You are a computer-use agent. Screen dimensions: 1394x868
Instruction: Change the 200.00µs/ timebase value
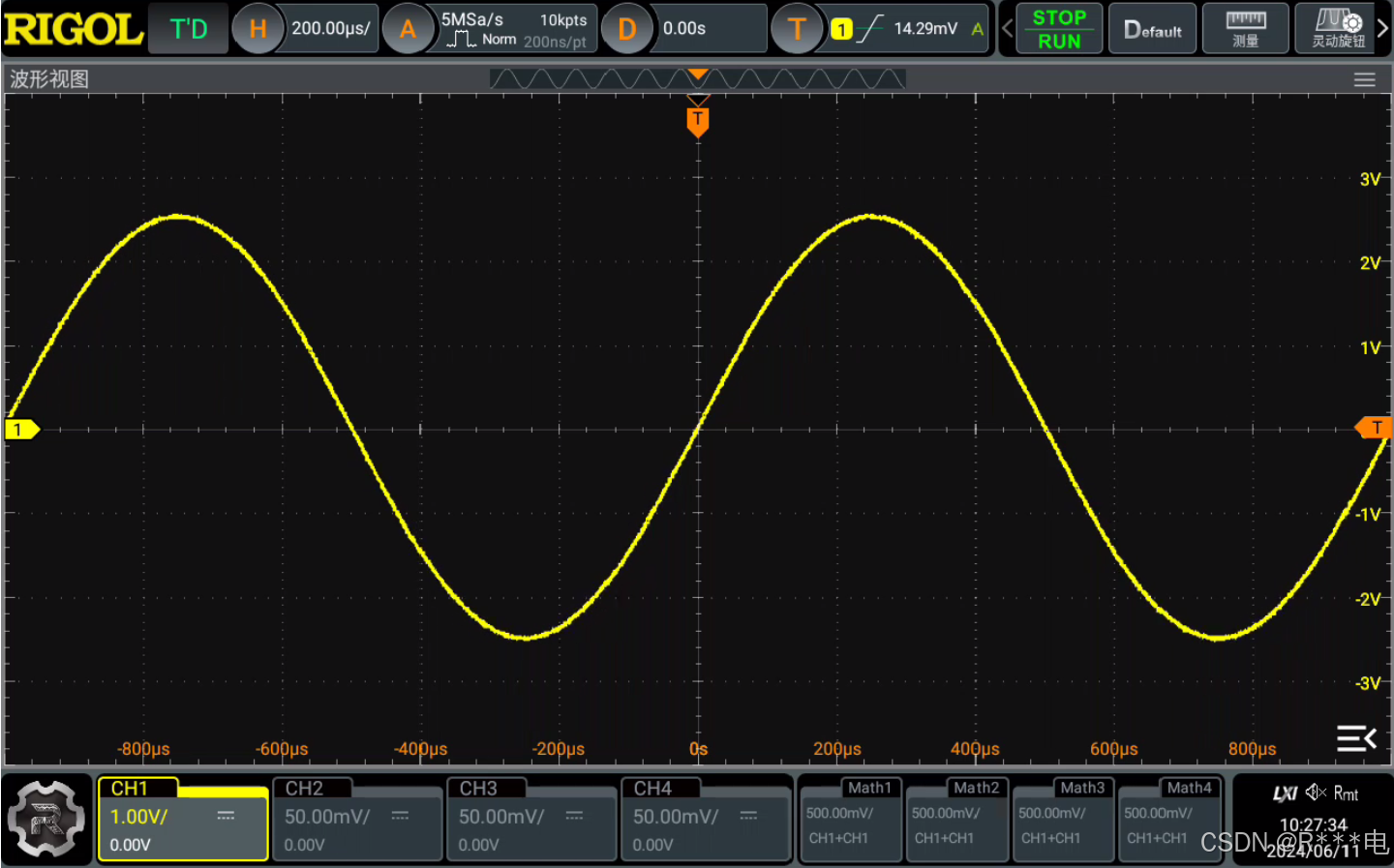(x=331, y=29)
